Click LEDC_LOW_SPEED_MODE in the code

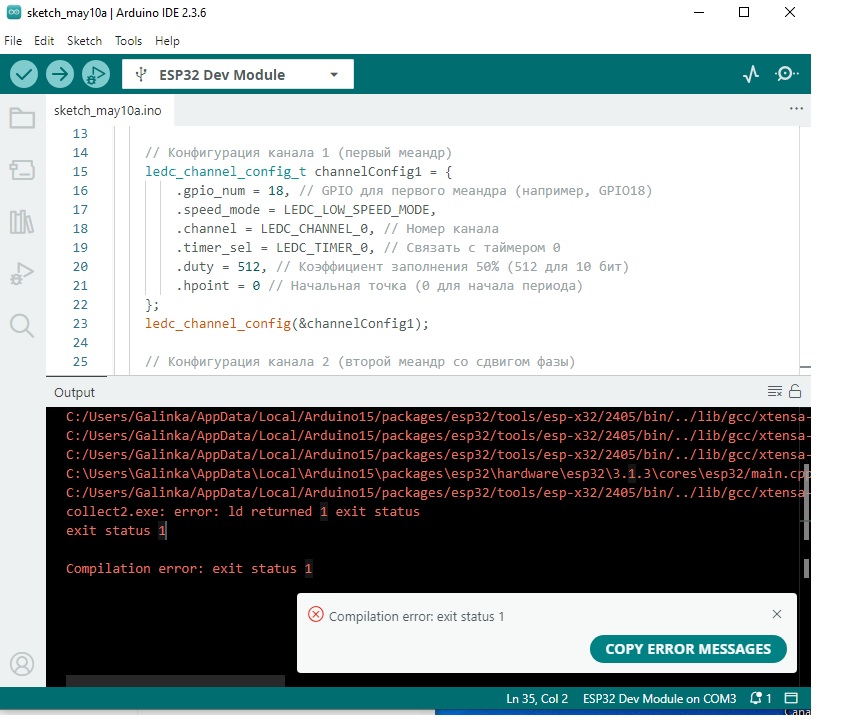tap(358, 210)
